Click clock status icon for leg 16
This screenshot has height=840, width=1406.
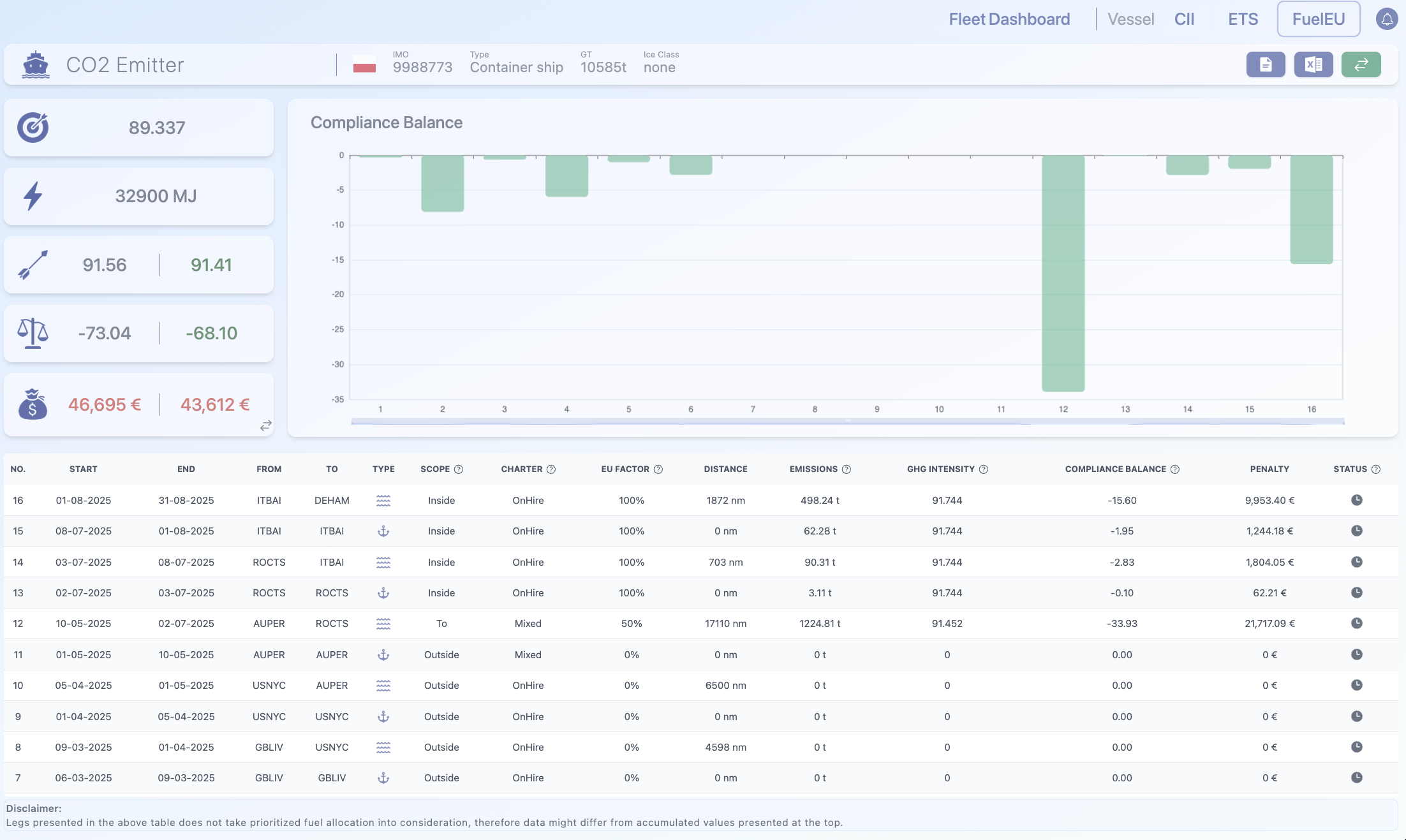[x=1357, y=500]
